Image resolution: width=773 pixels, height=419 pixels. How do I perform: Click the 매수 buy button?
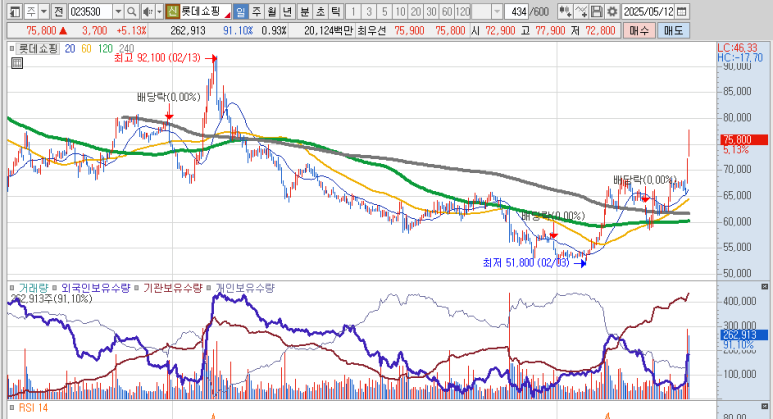[639, 31]
